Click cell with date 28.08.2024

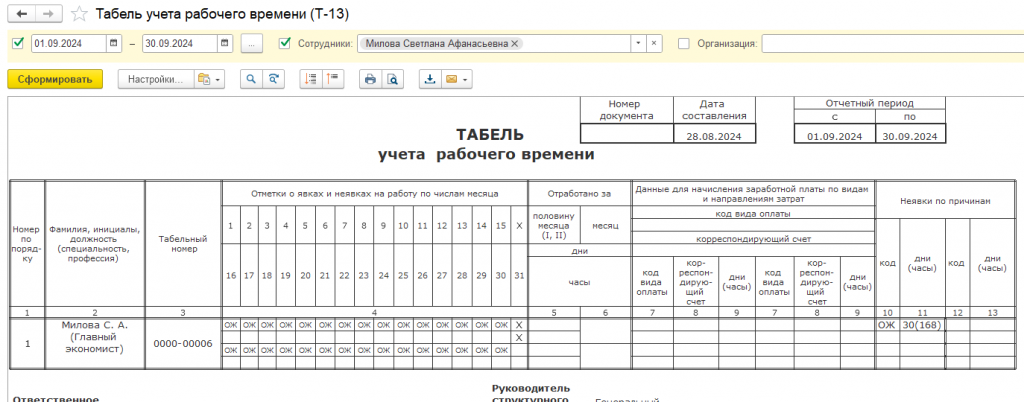714,136
